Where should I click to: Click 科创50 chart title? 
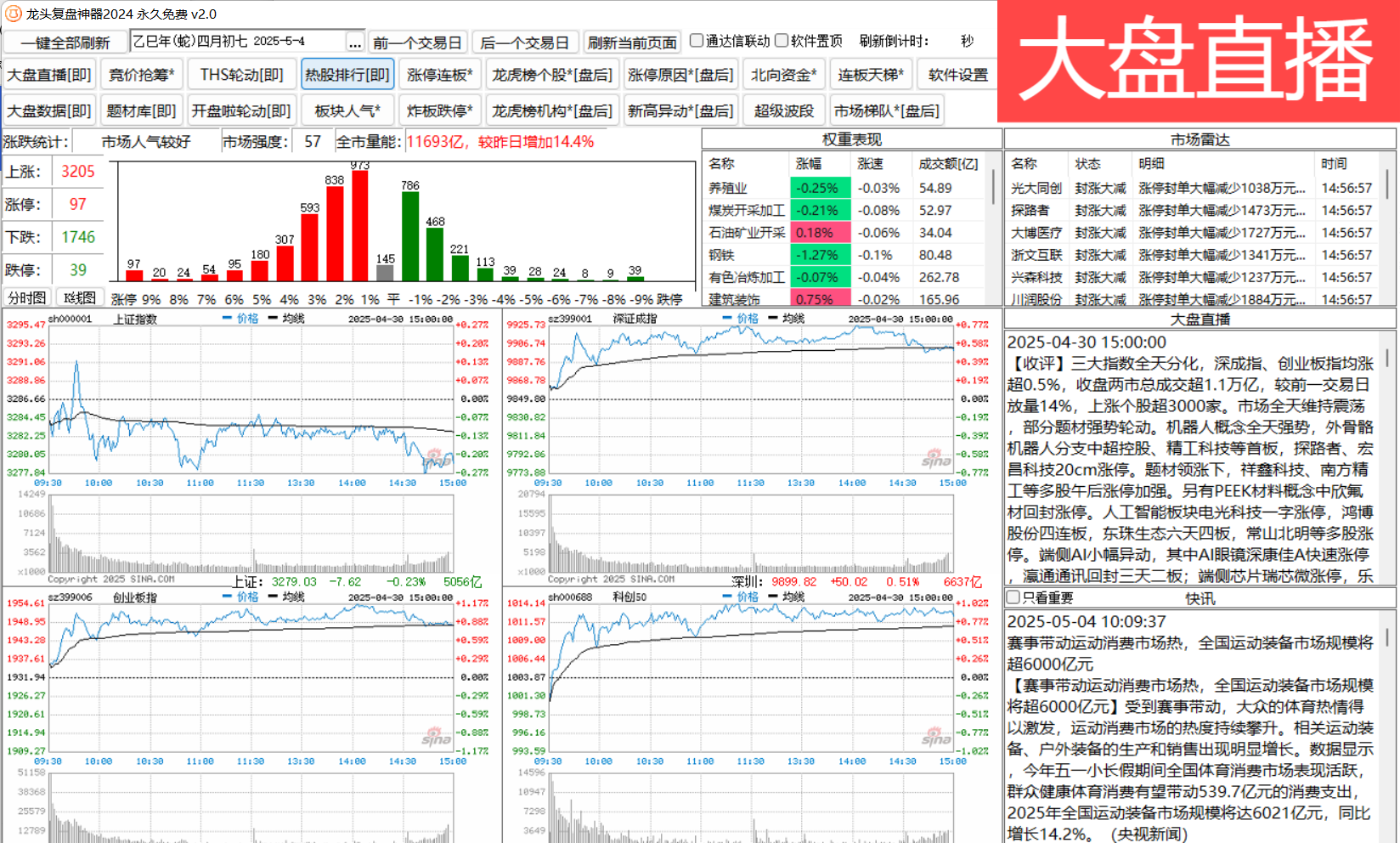[x=630, y=597]
